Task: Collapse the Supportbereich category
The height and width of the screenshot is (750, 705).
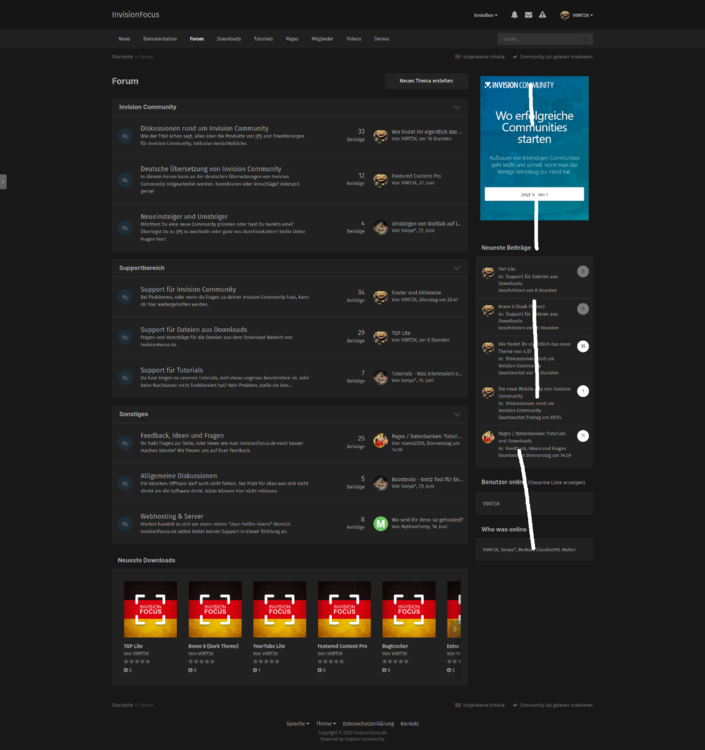Action: click(x=457, y=268)
